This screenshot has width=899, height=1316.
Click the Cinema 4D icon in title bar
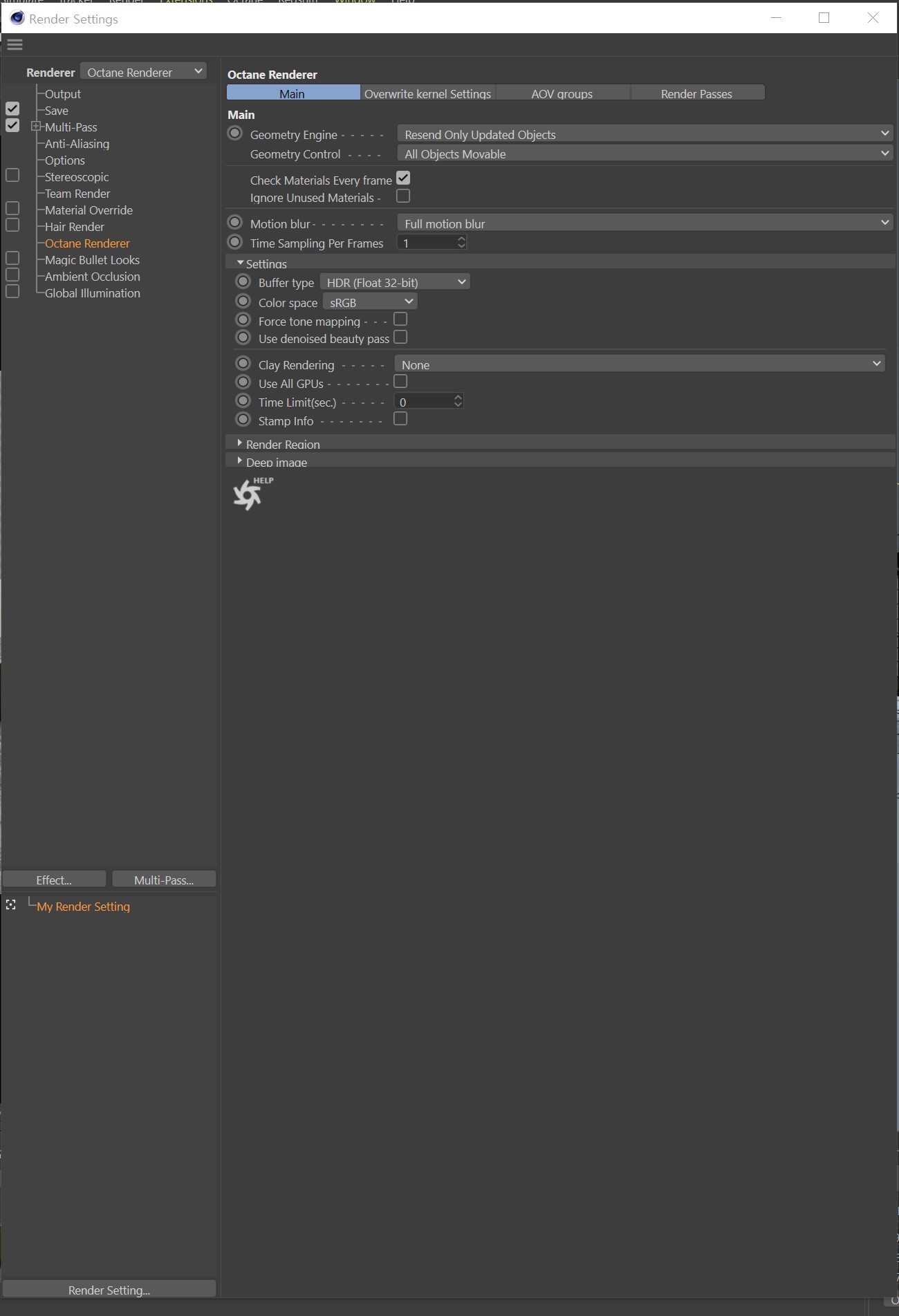click(x=17, y=19)
